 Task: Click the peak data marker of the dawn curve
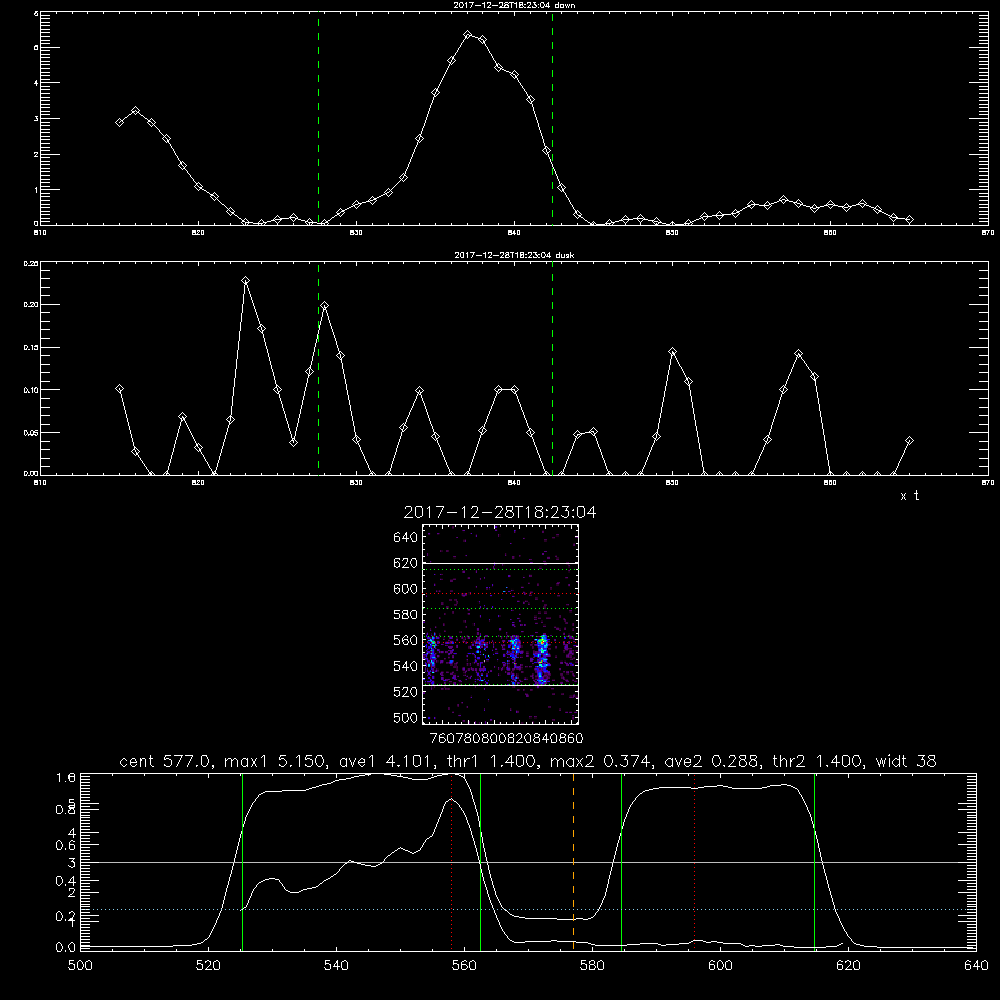pyautogui.click(x=467, y=34)
